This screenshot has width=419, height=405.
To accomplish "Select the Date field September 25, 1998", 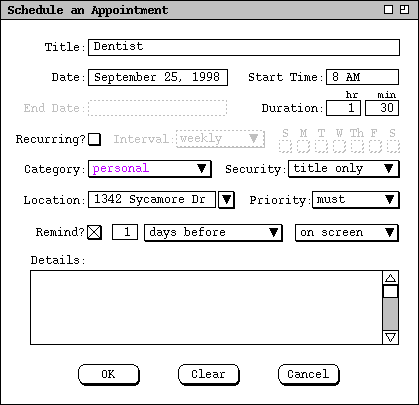I will point(158,77).
